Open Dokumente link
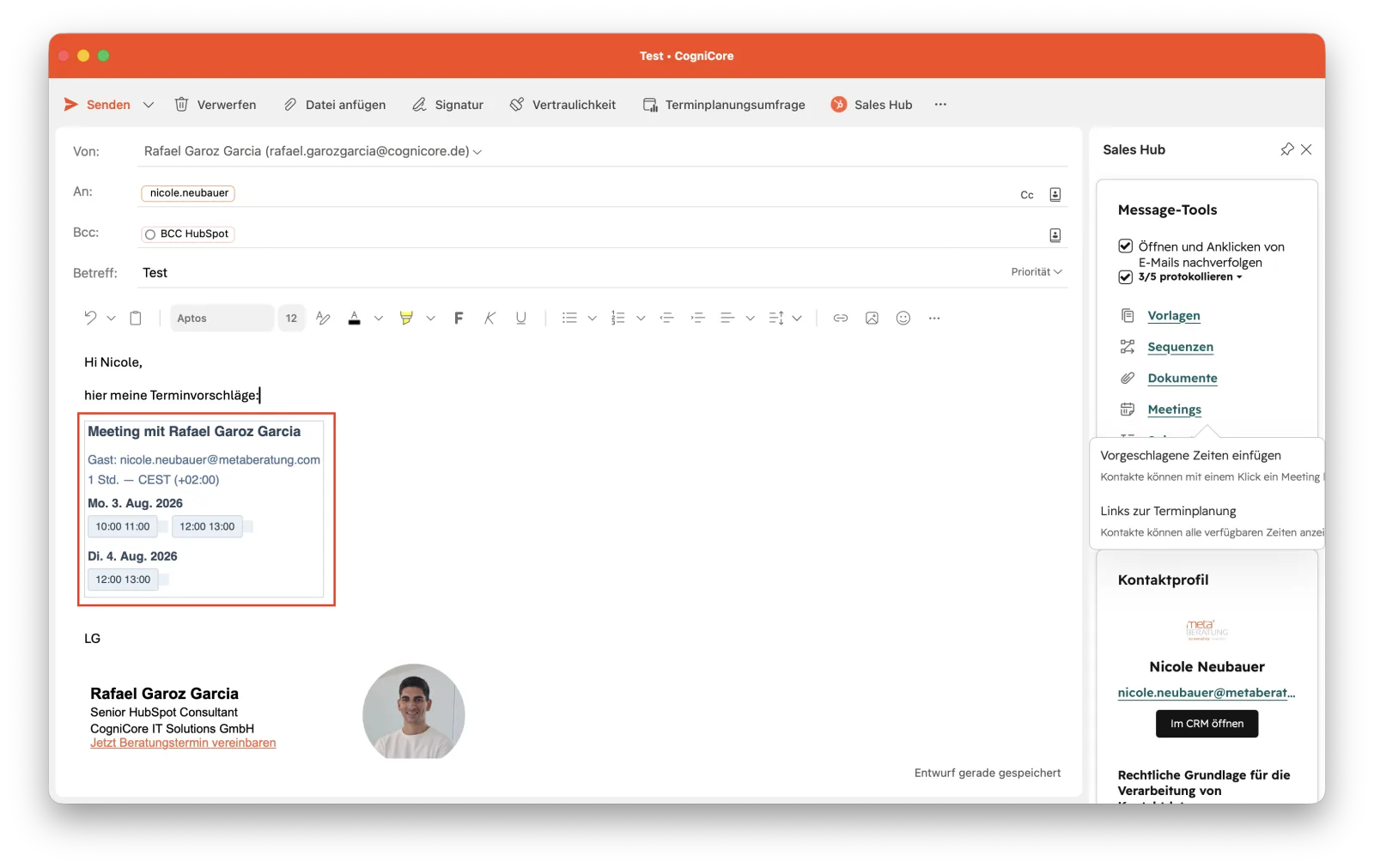Image resolution: width=1374 pixels, height=868 pixels. (x=1182, y=378)
